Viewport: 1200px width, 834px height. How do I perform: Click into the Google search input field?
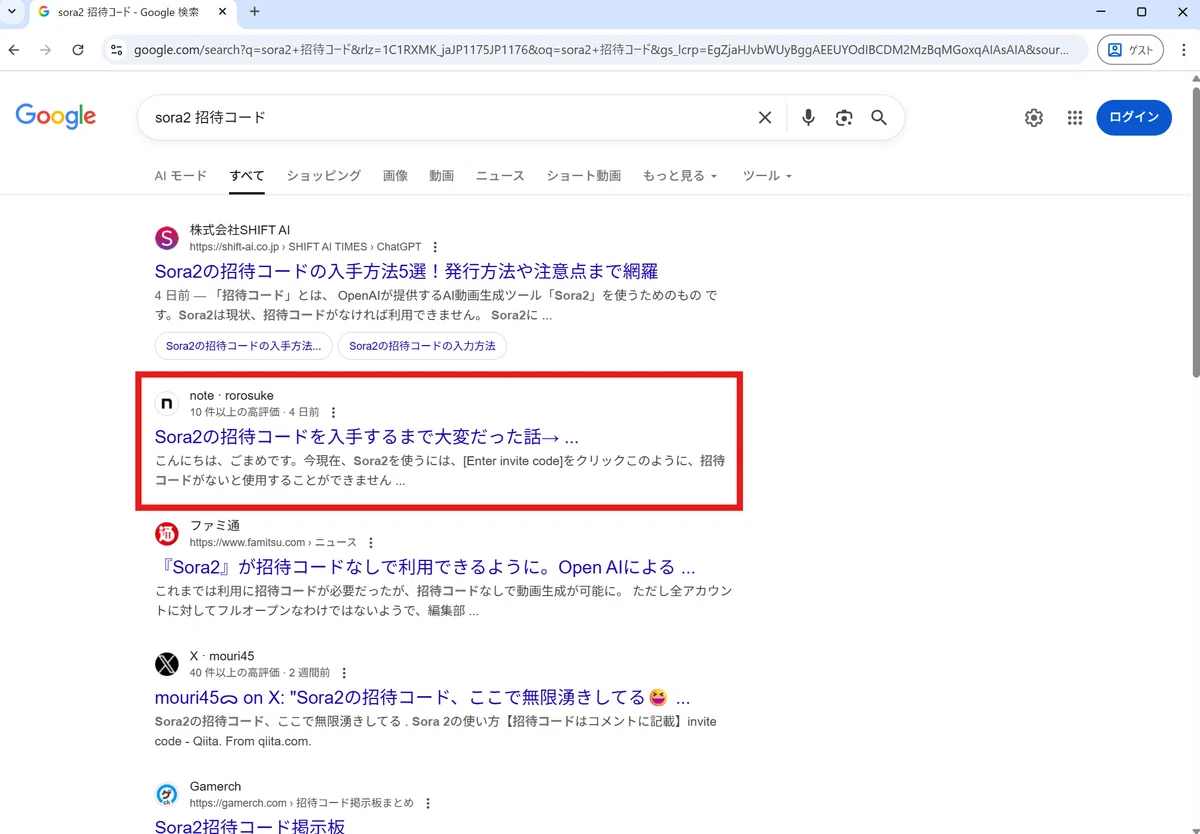(x=450, y=118)
